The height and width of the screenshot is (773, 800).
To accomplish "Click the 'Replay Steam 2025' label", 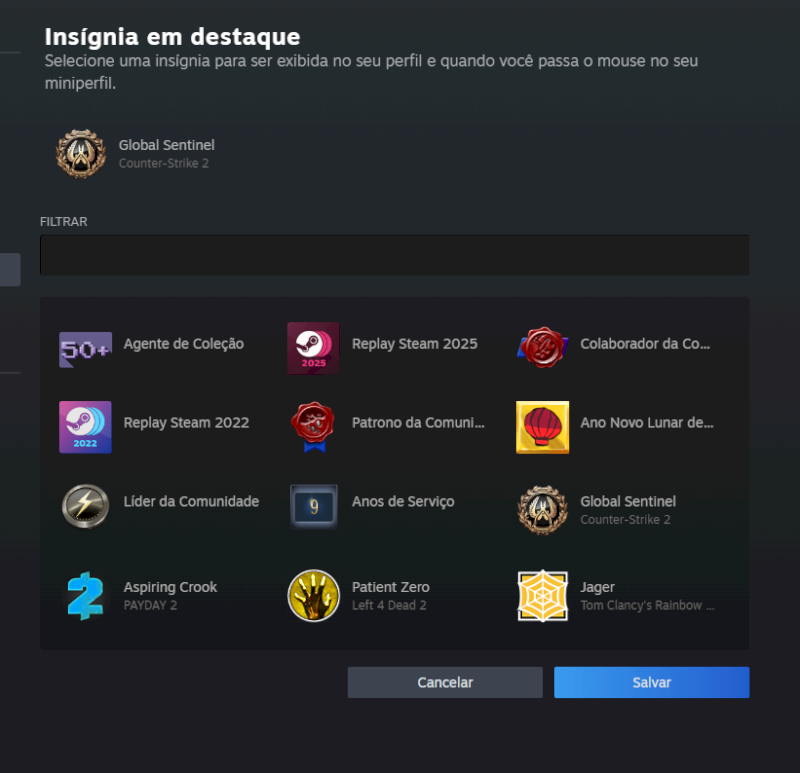I will click(x=414, y=344).
